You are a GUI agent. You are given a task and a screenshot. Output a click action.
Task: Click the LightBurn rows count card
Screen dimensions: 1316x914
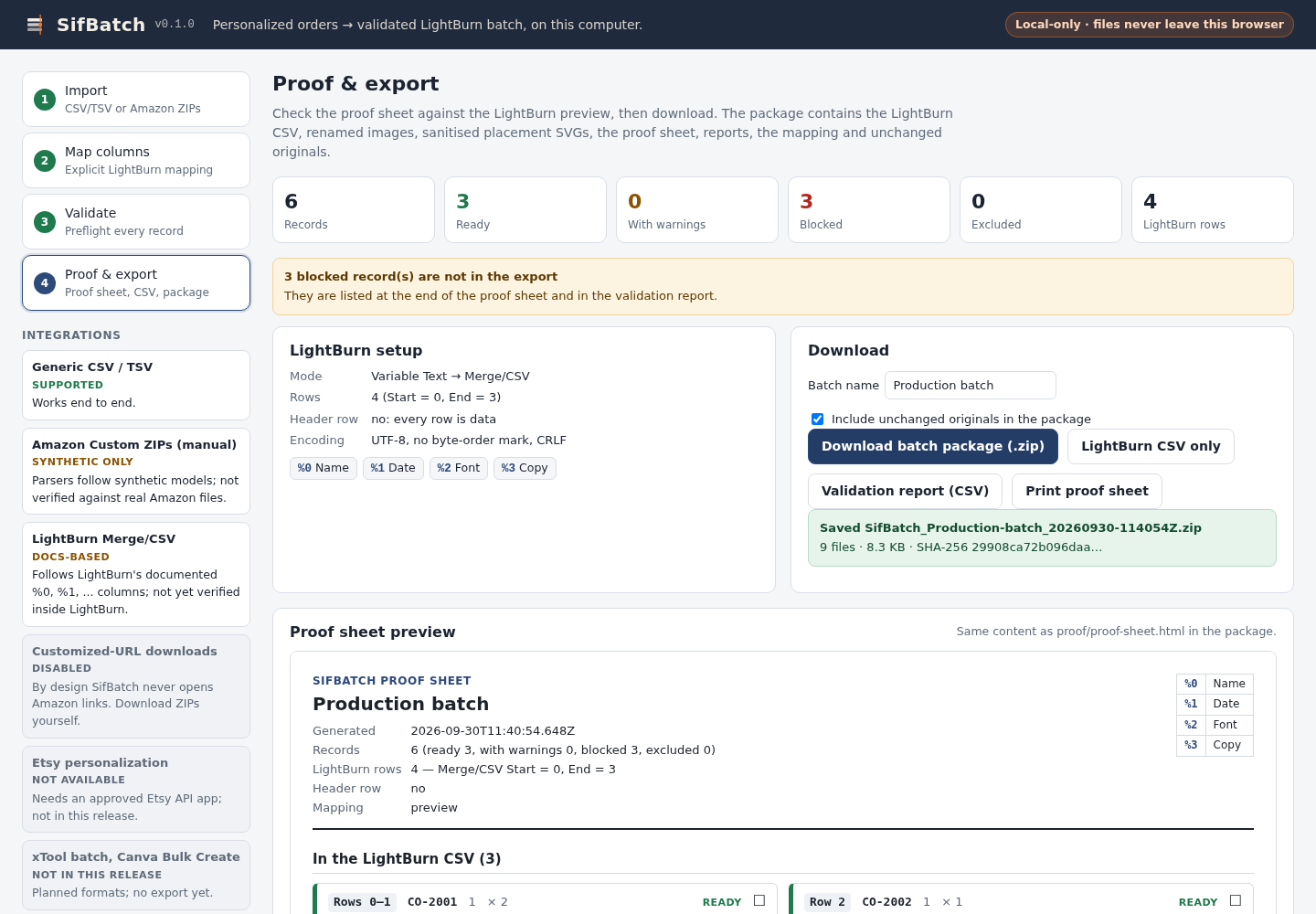(1213, 209)
